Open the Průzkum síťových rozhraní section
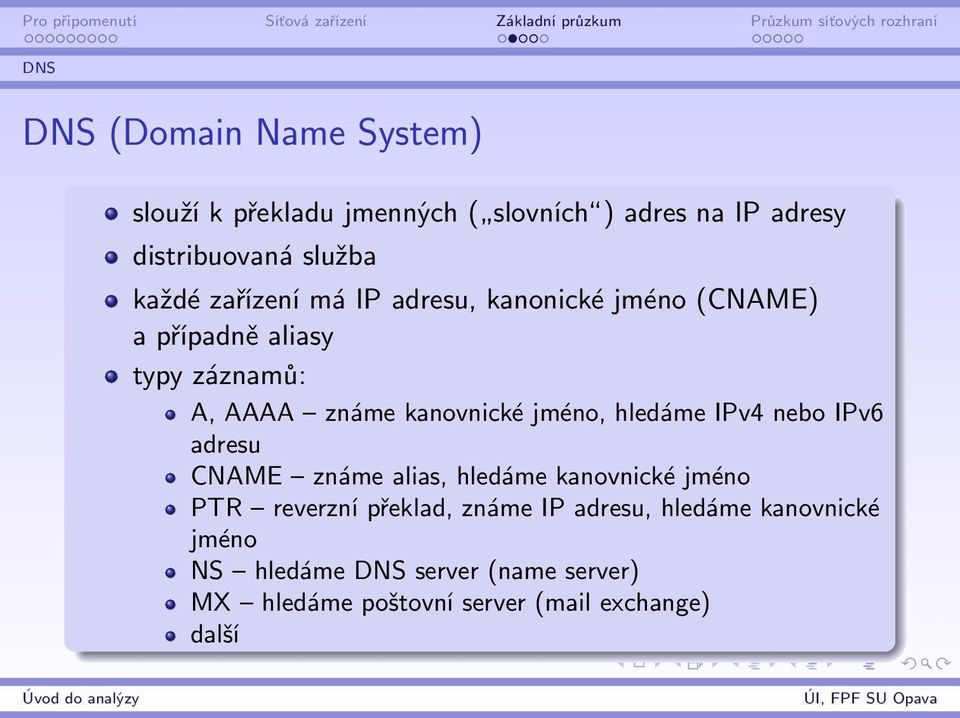This screenshot has width=960, height=718. coord(844,21)
